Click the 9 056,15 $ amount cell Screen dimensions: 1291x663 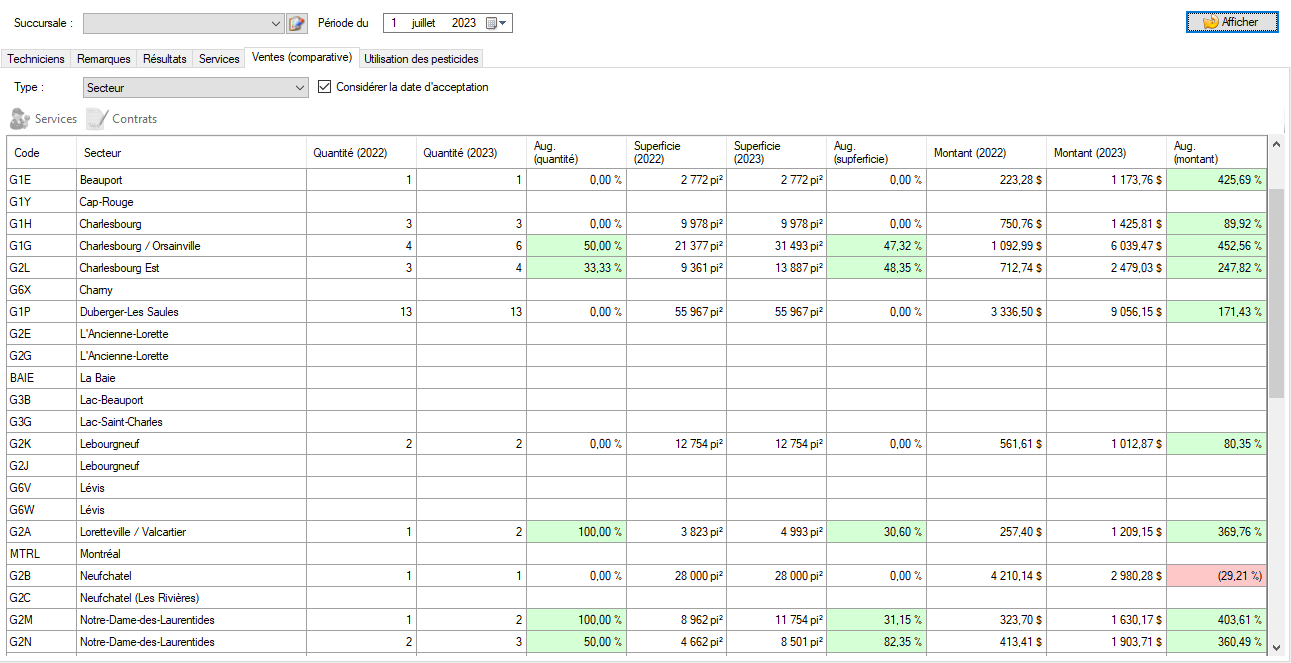pyautogui.click(x=1106, y=312)
